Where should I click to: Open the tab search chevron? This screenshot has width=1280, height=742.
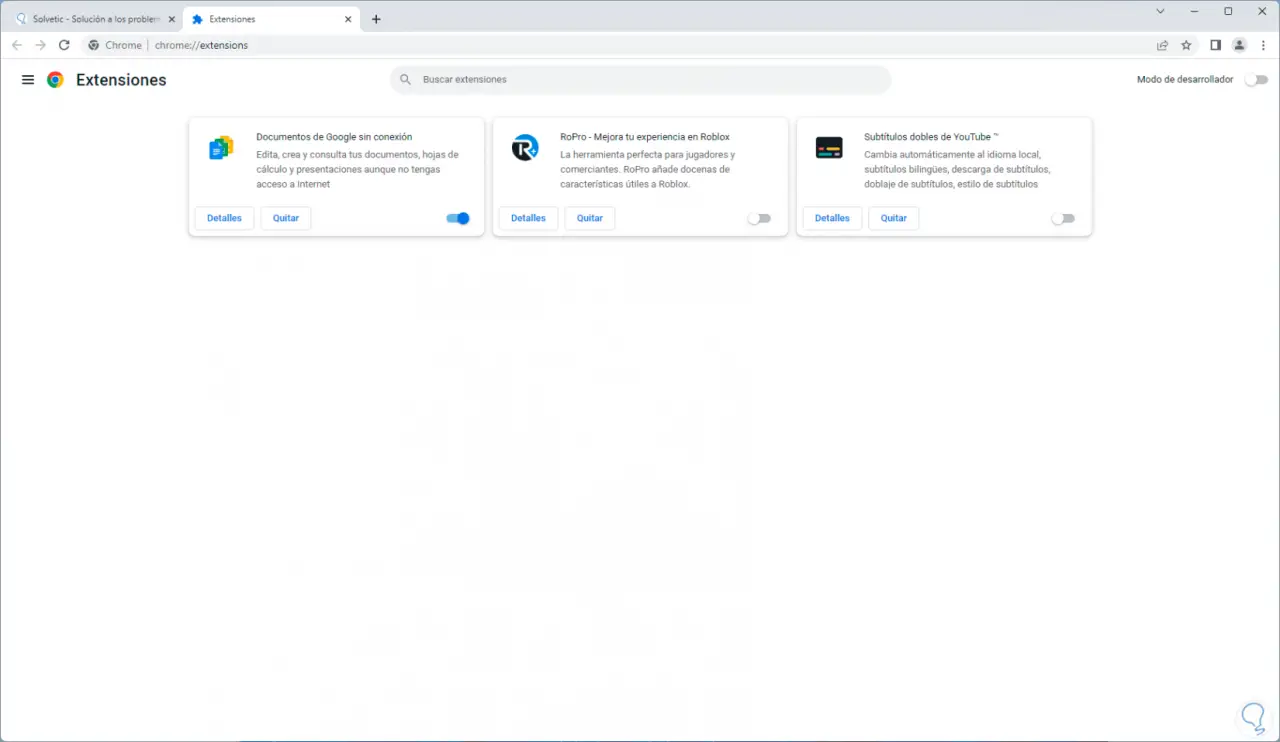[1161, 12]
